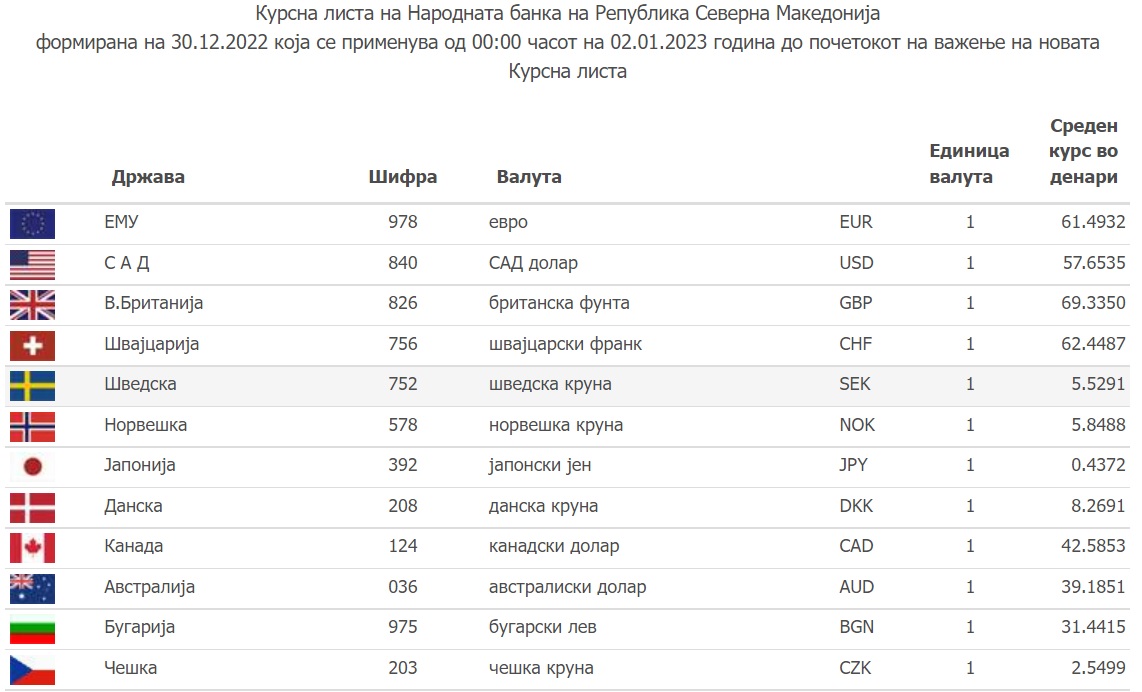Click the European Union flag icon
Screen dimensions: 1142x692
pos(32,224)
